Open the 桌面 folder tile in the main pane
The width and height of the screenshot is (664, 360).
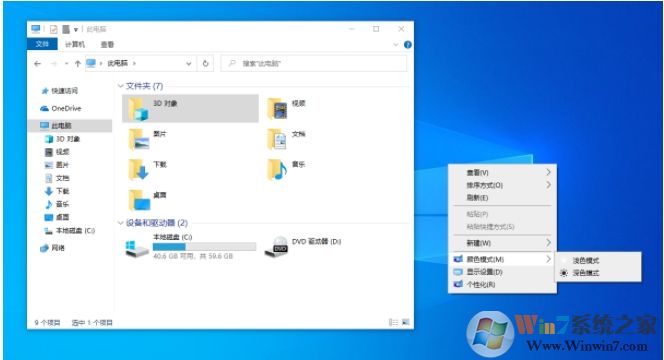tap(148, 200)
